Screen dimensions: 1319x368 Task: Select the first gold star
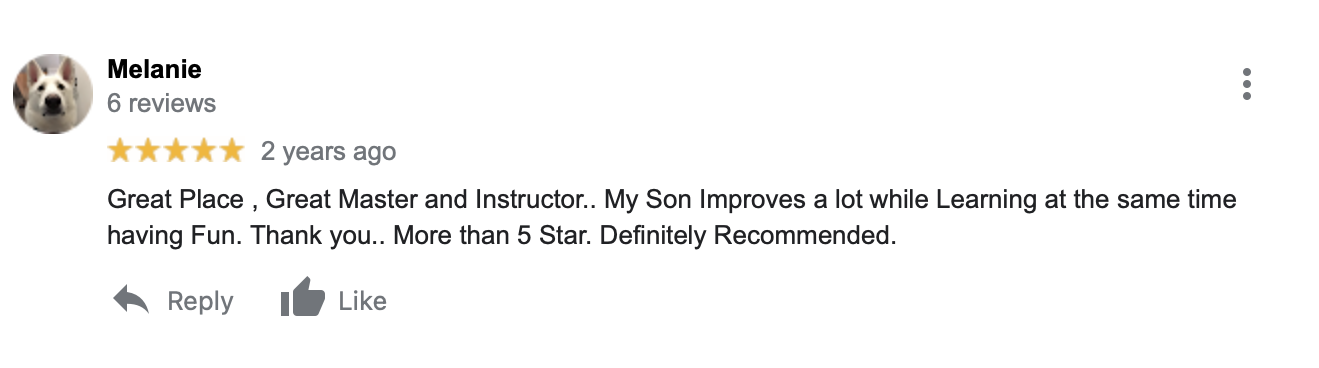click(121, 151)
